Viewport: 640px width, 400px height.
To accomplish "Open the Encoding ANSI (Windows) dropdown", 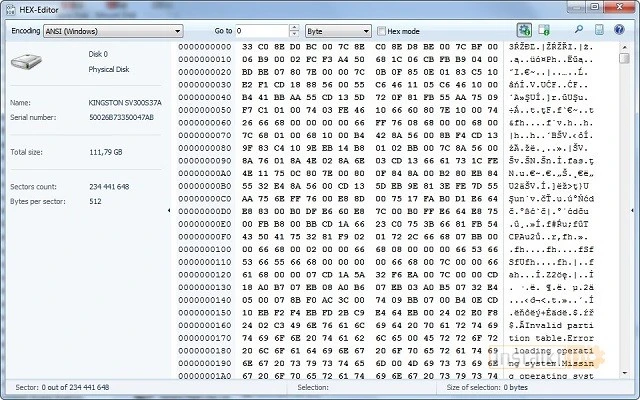I will pos(113,31).
